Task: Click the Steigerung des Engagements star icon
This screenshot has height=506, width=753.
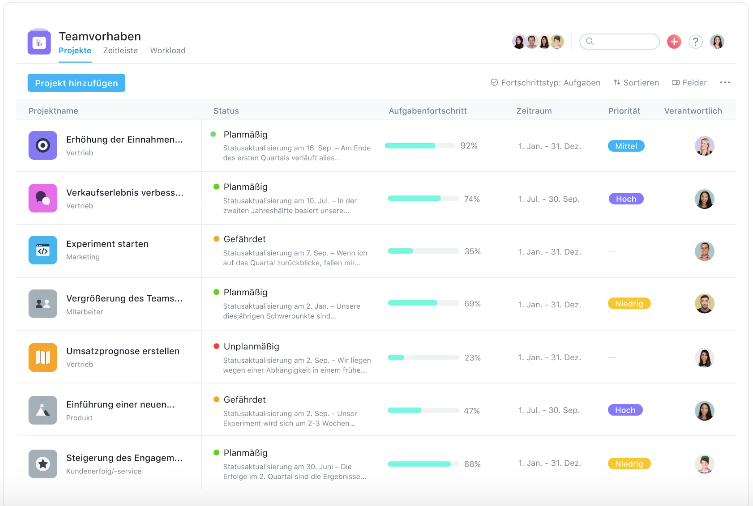Action: click(x=43, y=464)
